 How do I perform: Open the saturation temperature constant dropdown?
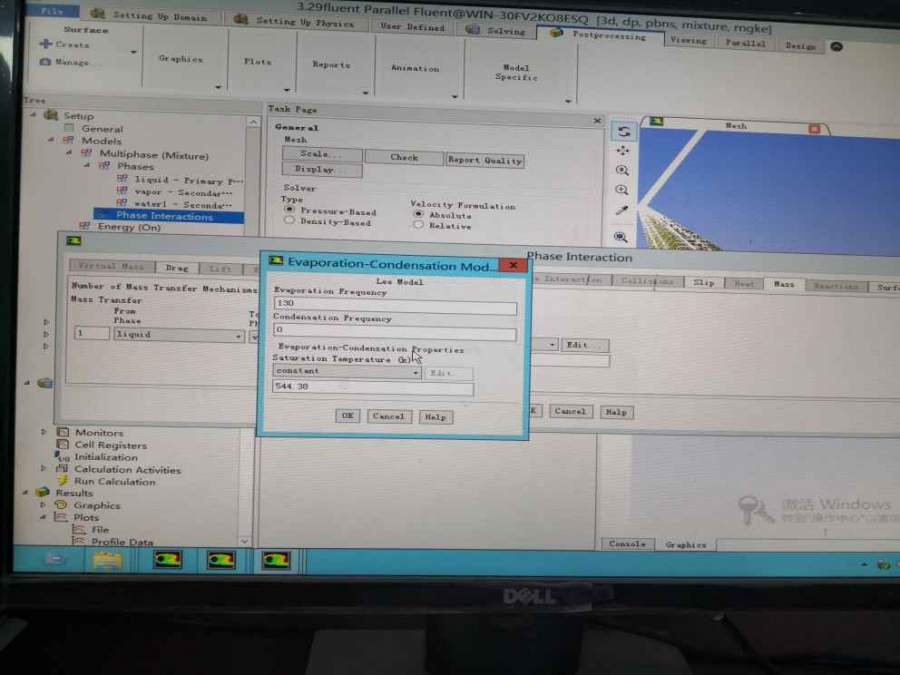[347, 371]
